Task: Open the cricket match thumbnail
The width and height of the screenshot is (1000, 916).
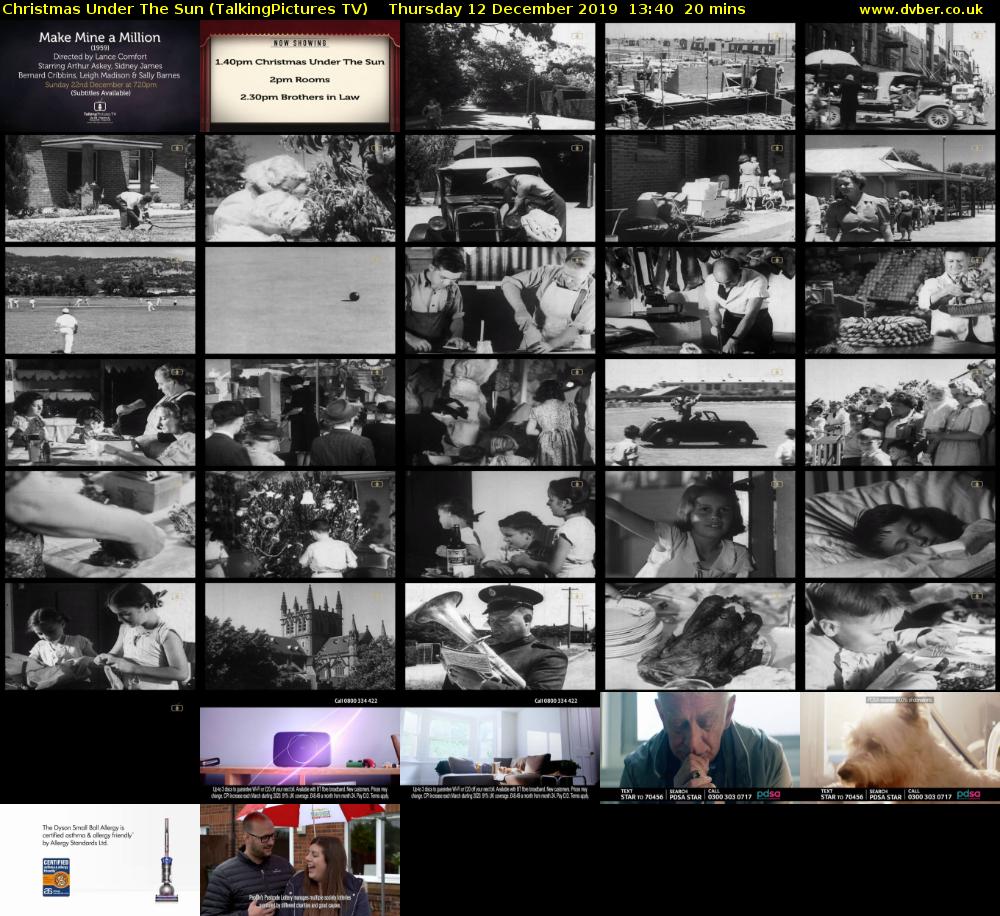Action: click(x=100, y=300)
